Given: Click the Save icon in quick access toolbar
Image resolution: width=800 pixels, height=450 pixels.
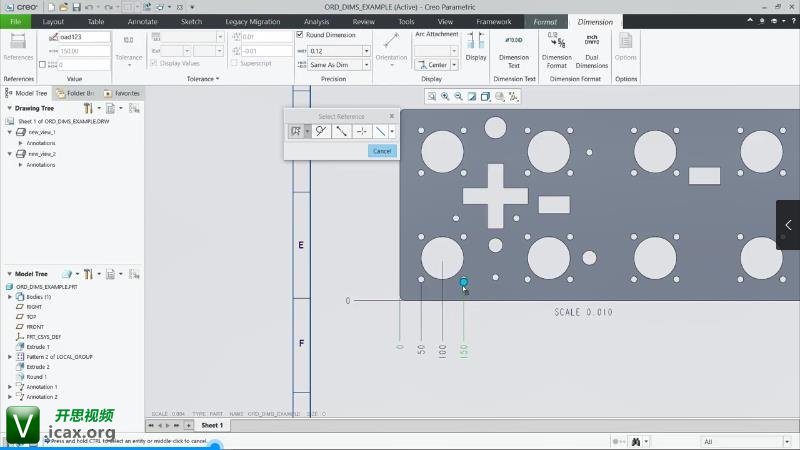Looking at the screenshot, I should (x=75, y=6).
